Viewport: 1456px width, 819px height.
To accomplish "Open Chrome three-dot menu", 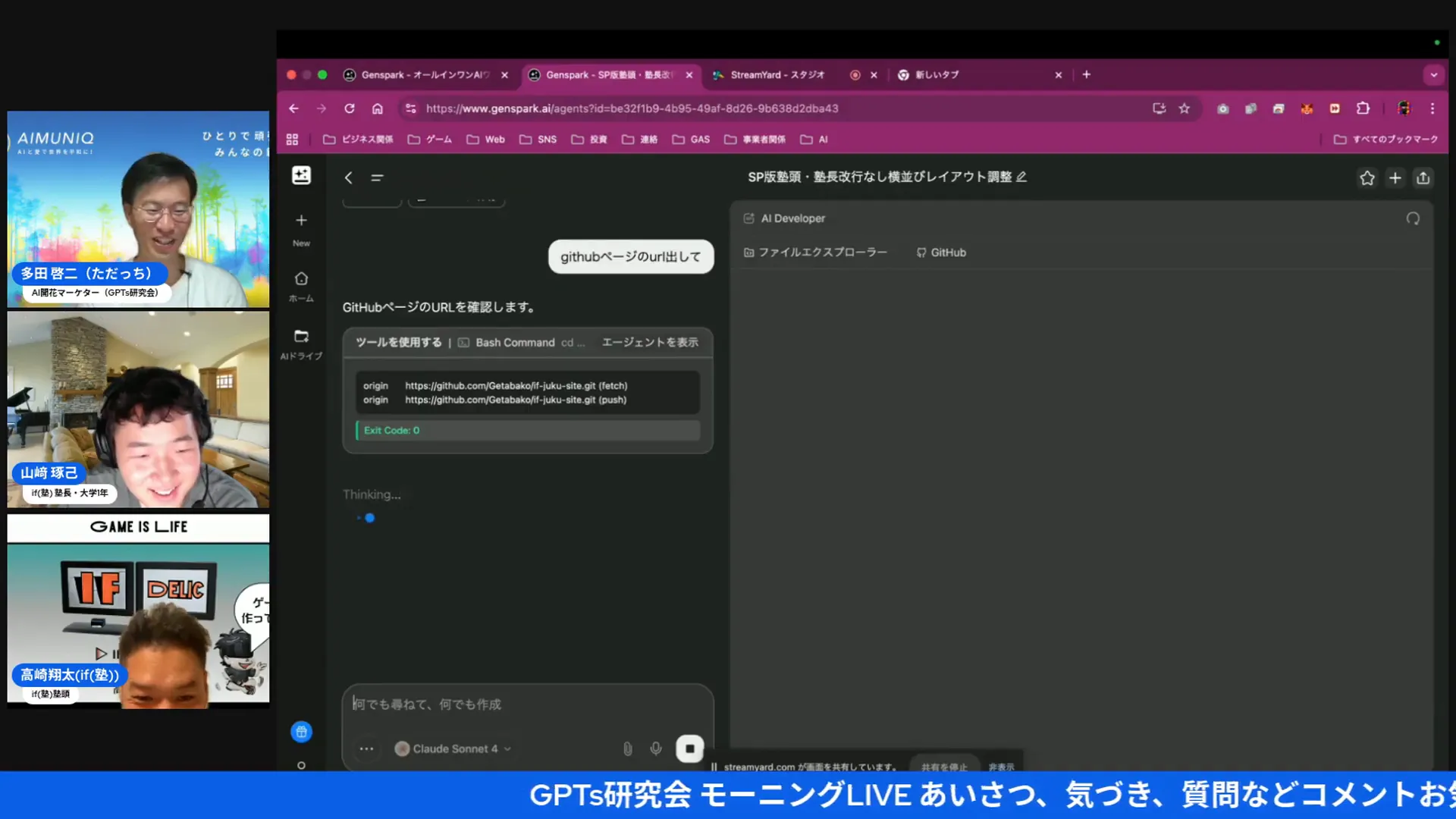I will [x=1432, y=108].
